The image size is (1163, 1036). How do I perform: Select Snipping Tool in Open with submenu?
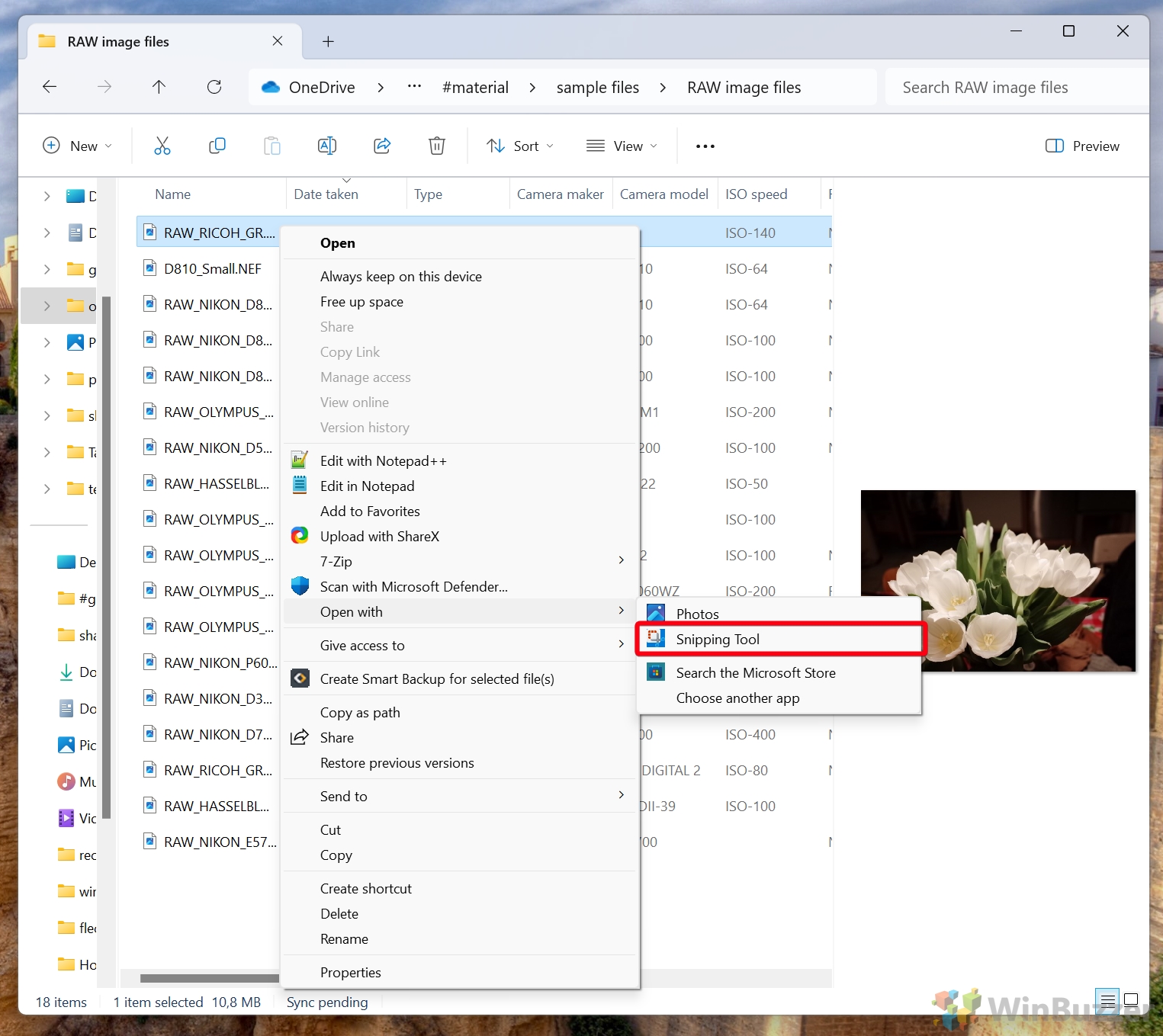[779, 639]
